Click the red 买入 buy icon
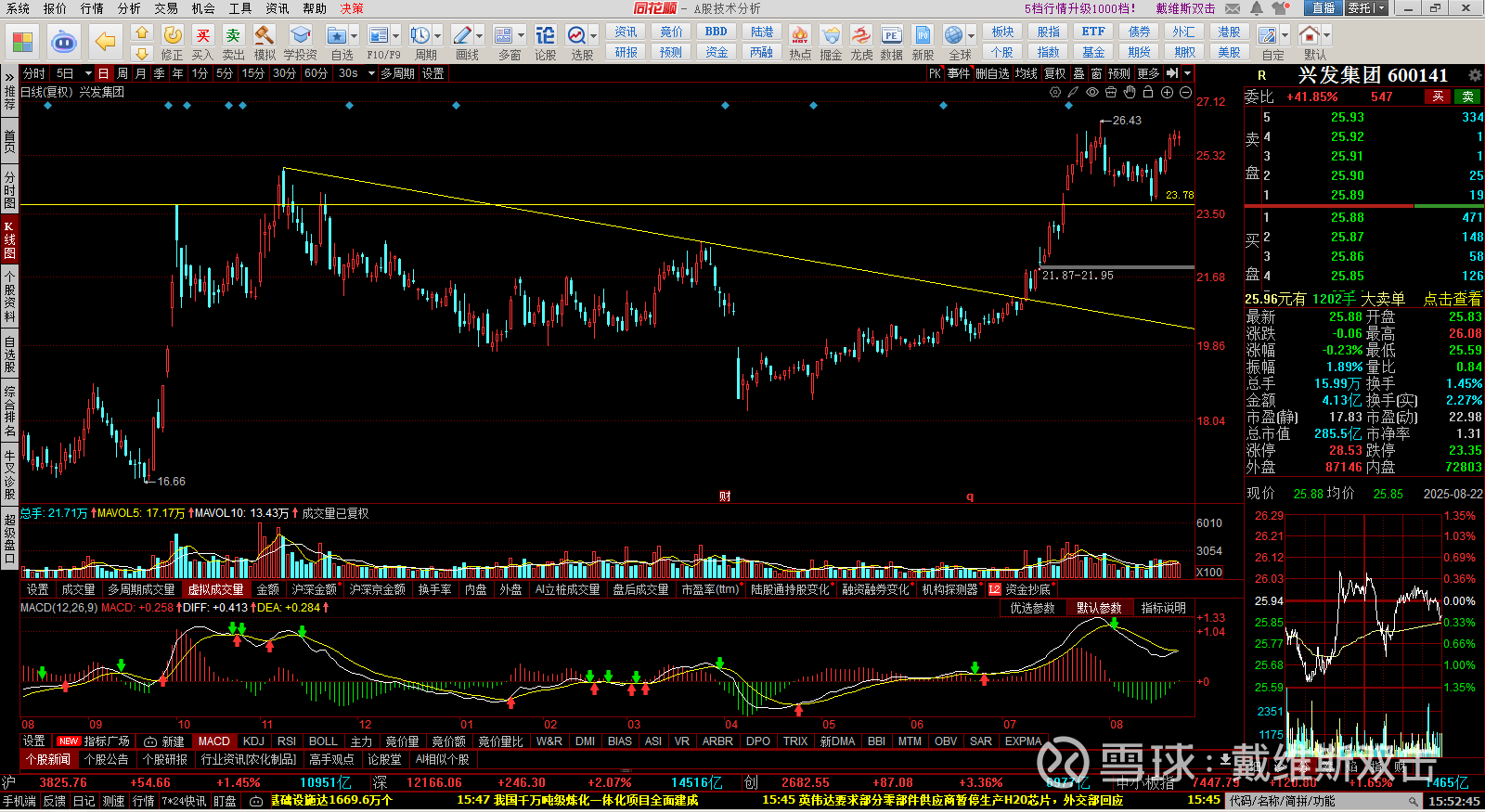This screenshot has height=812, width=1485. pos(202,35)
